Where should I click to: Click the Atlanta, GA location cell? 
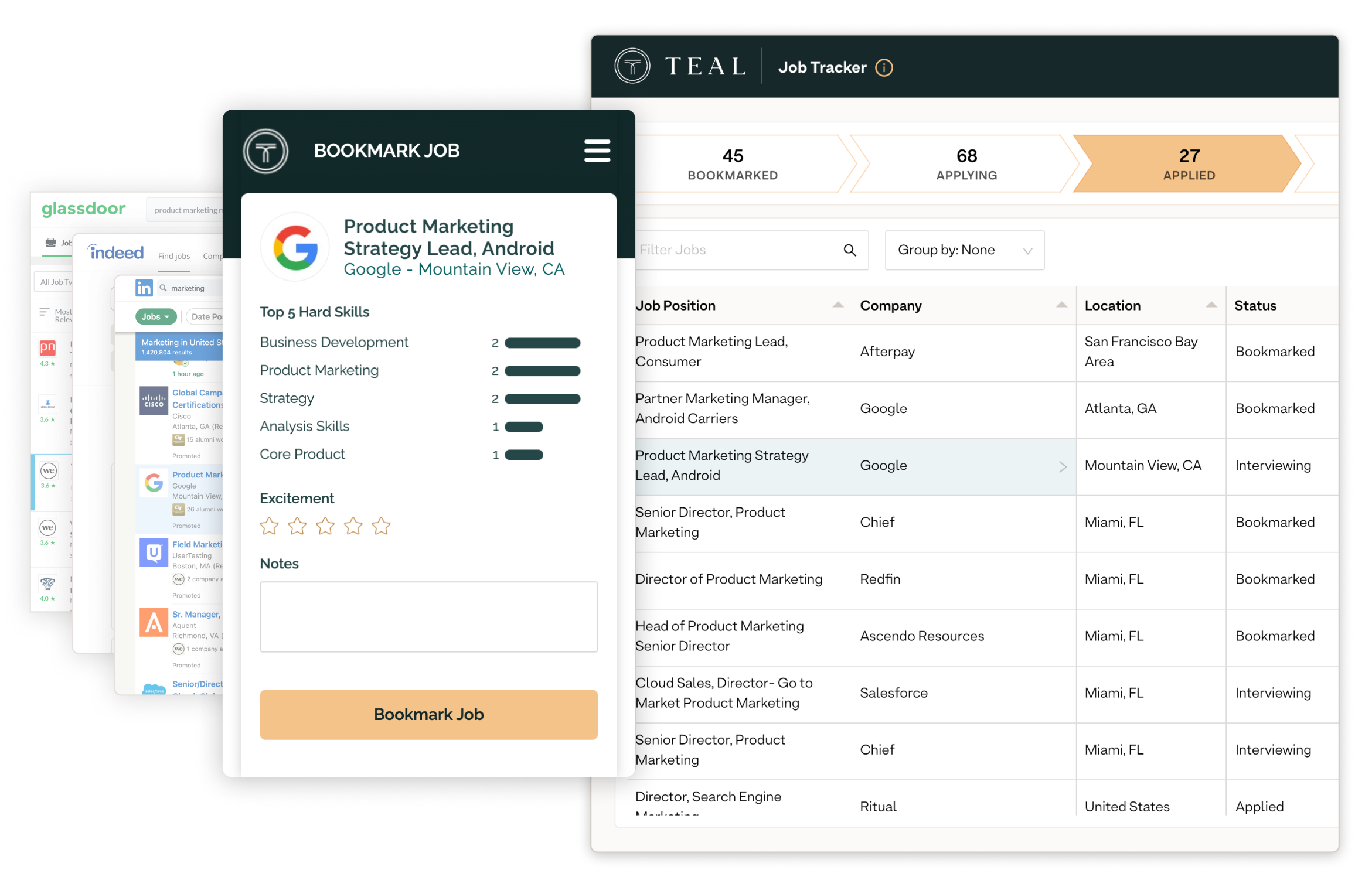click(1120, 408)
